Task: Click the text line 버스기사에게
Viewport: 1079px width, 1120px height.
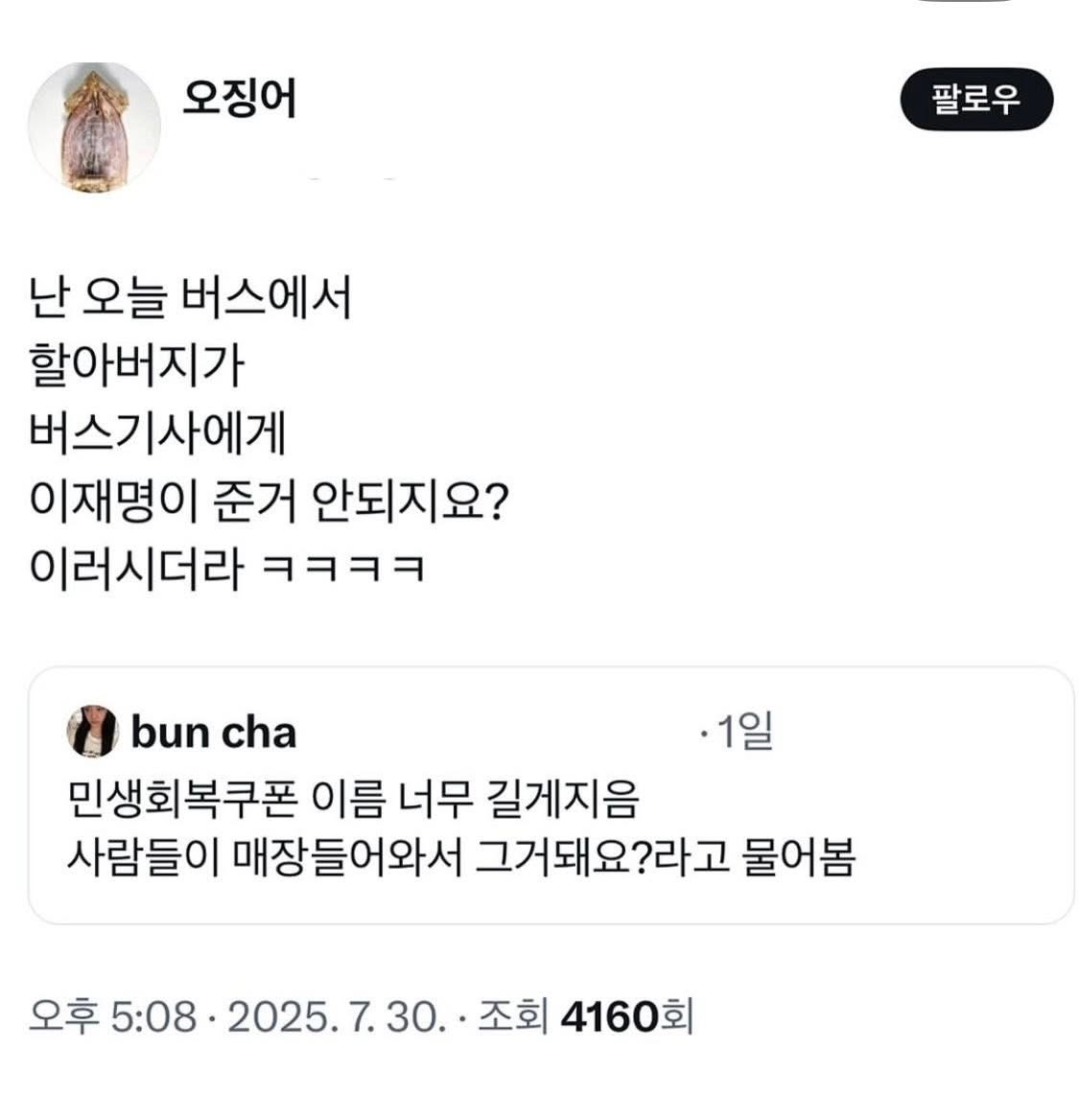Action: point(158,433)
